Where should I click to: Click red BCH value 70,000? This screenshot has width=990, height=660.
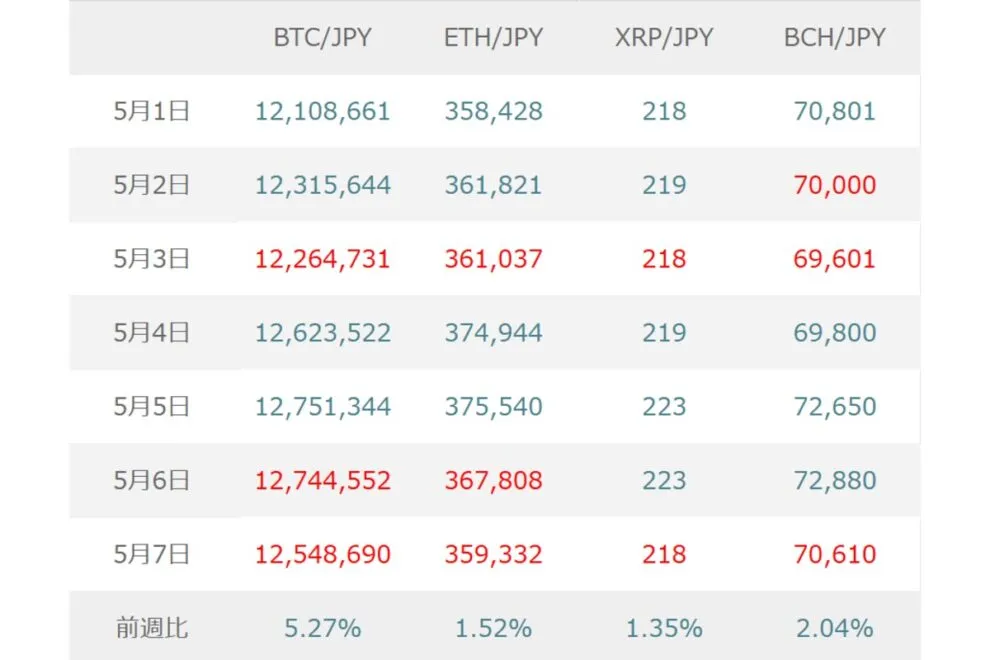coord(835,185)
